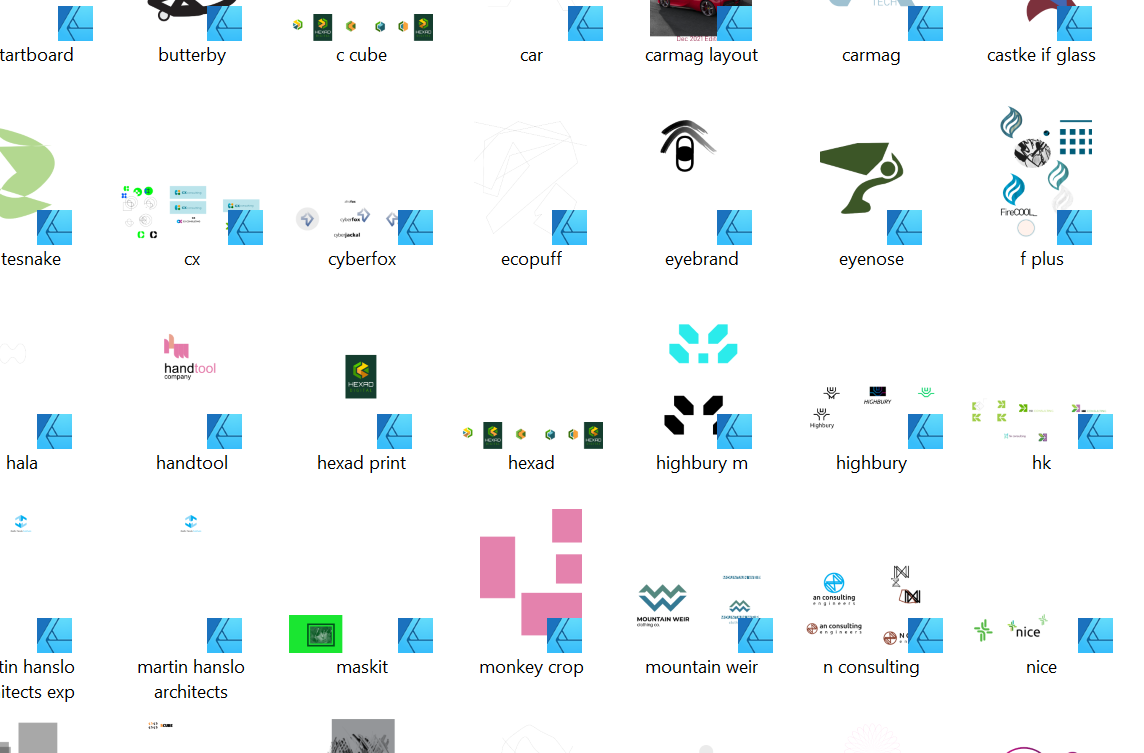This screenshot has height=753, width=1144.
Task: Click the maskit file thumbnail
Action: (361, 634)
